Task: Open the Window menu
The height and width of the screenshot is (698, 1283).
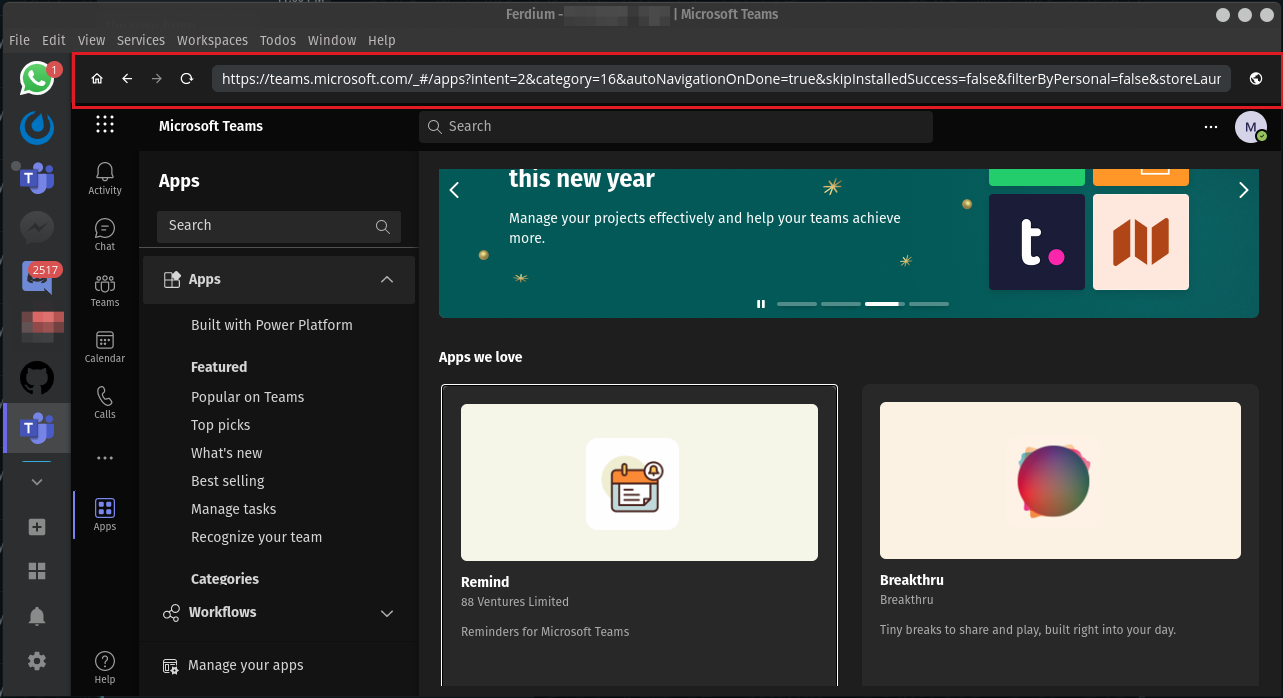Action: tap(332, 40)
